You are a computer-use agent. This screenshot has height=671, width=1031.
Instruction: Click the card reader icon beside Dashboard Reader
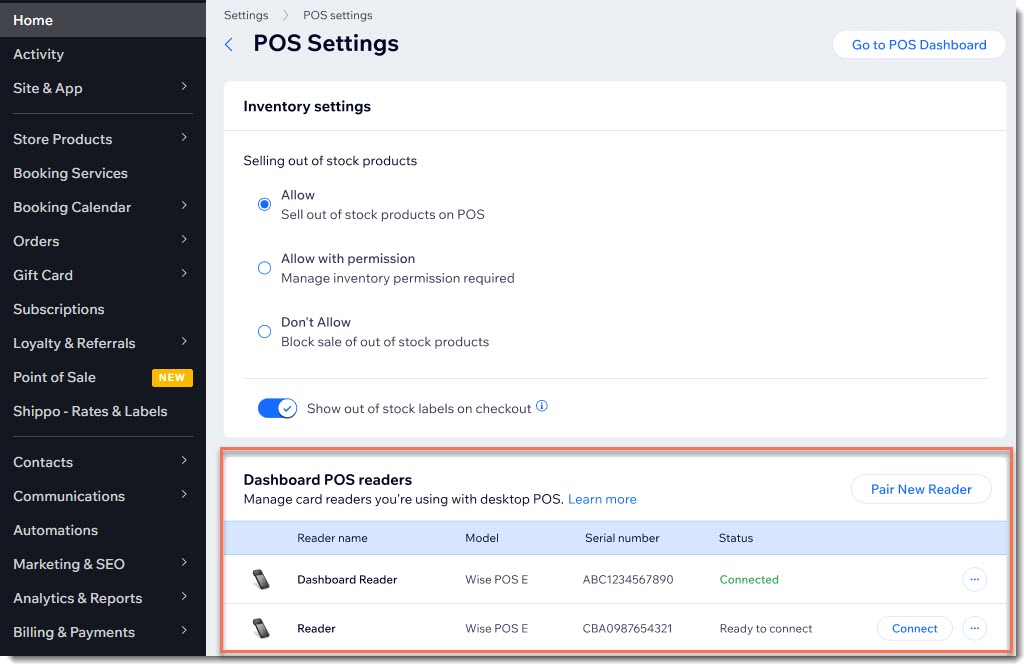pos(262,579)
